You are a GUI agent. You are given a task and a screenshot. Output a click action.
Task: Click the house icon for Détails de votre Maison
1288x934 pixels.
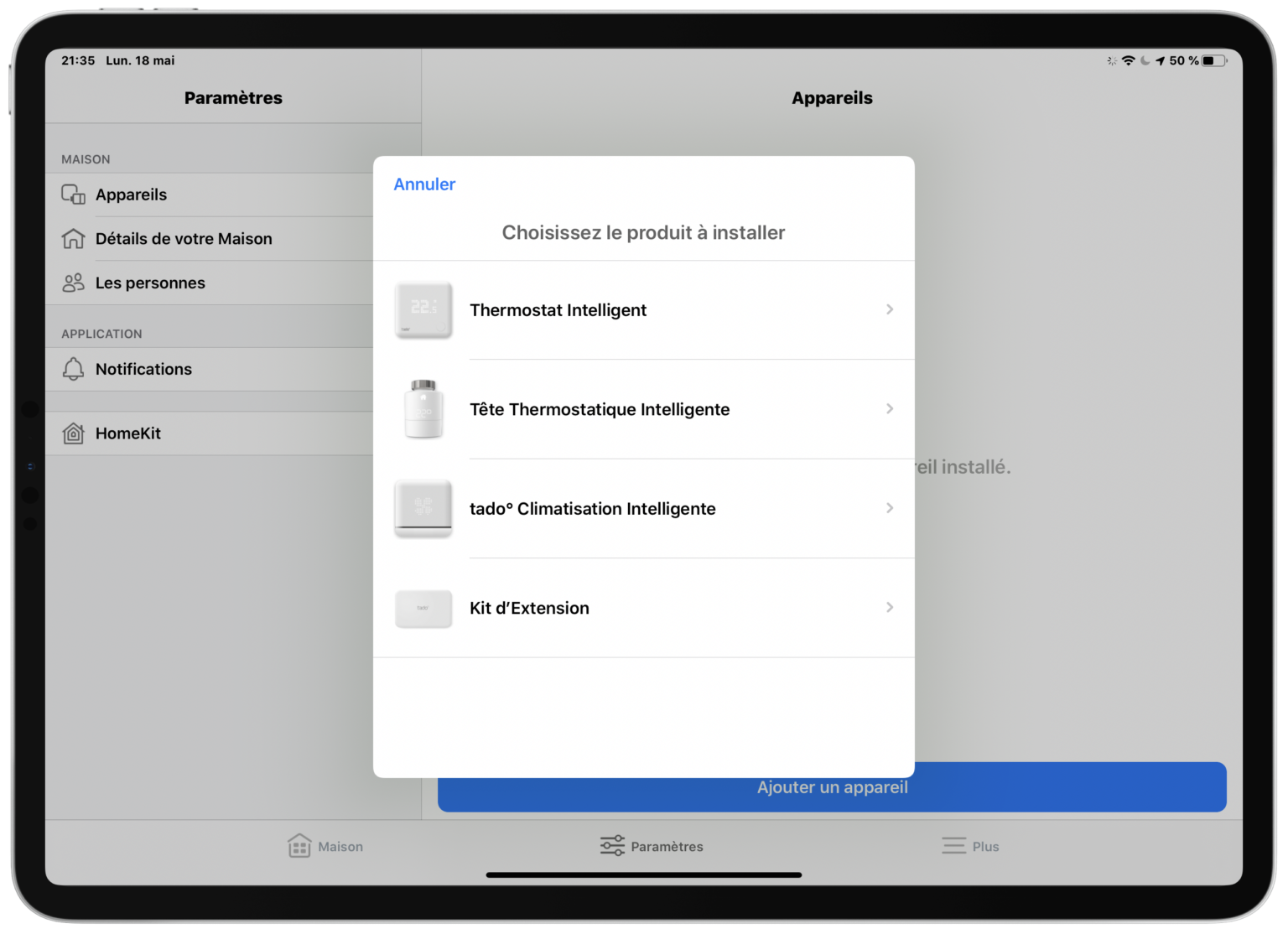coord(74,239)
